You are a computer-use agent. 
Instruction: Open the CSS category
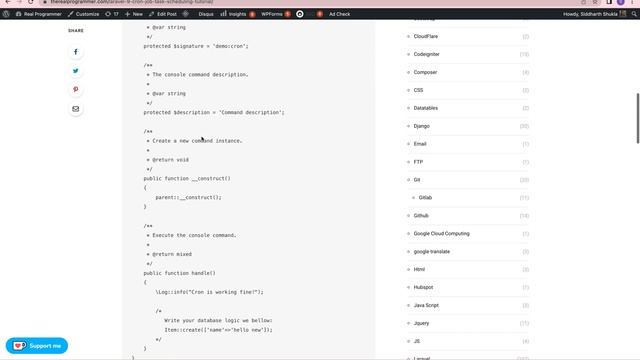pyautogui.click(x=418, y=90)
